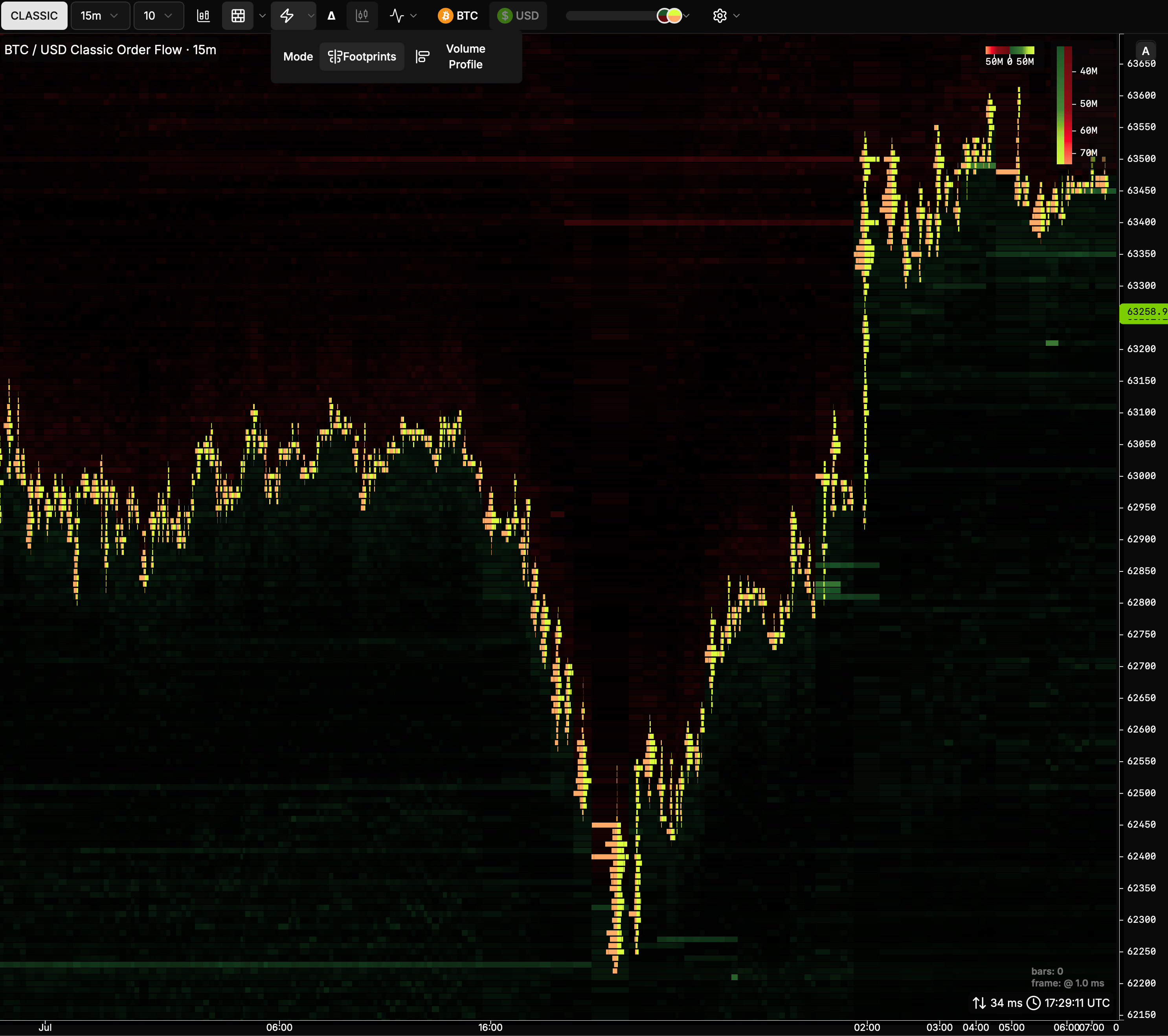This screenshot has height=1036, width=1168.
Task: Click the lightning bolt order flow icon
Action: 287,15
